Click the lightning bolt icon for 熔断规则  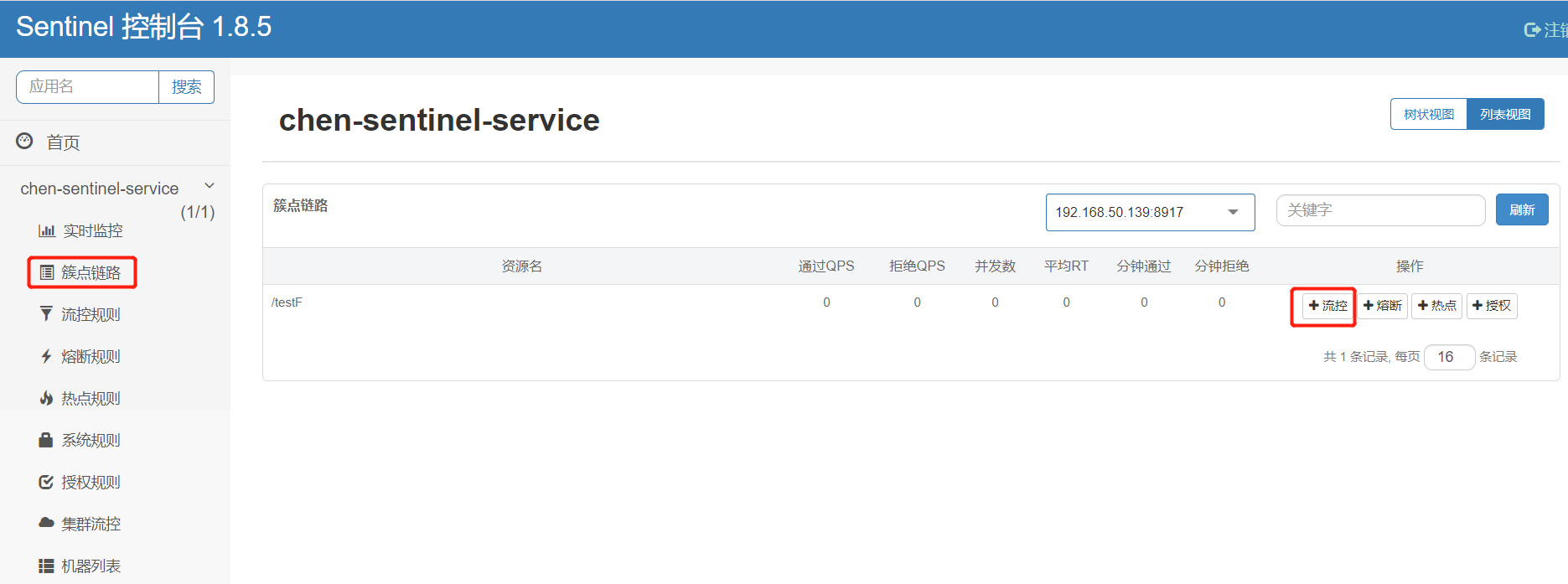(46, 356)
